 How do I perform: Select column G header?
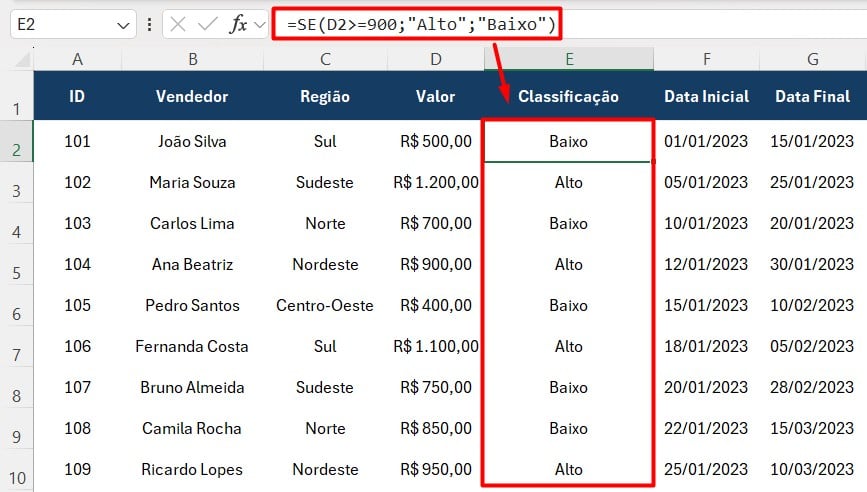pyautogui.click(x=813, y=59)
